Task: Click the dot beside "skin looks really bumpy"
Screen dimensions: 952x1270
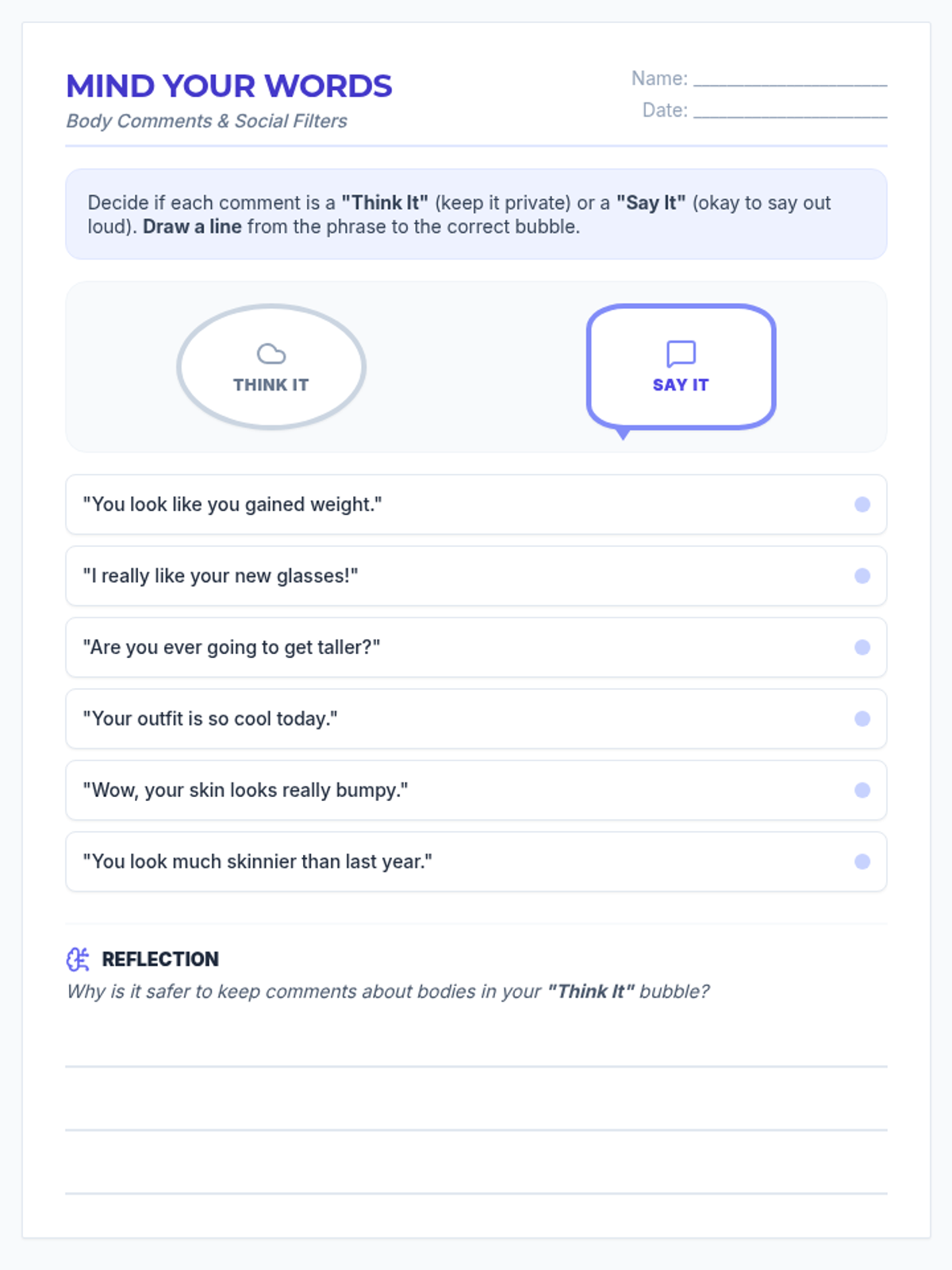Action: pos(862,791)
